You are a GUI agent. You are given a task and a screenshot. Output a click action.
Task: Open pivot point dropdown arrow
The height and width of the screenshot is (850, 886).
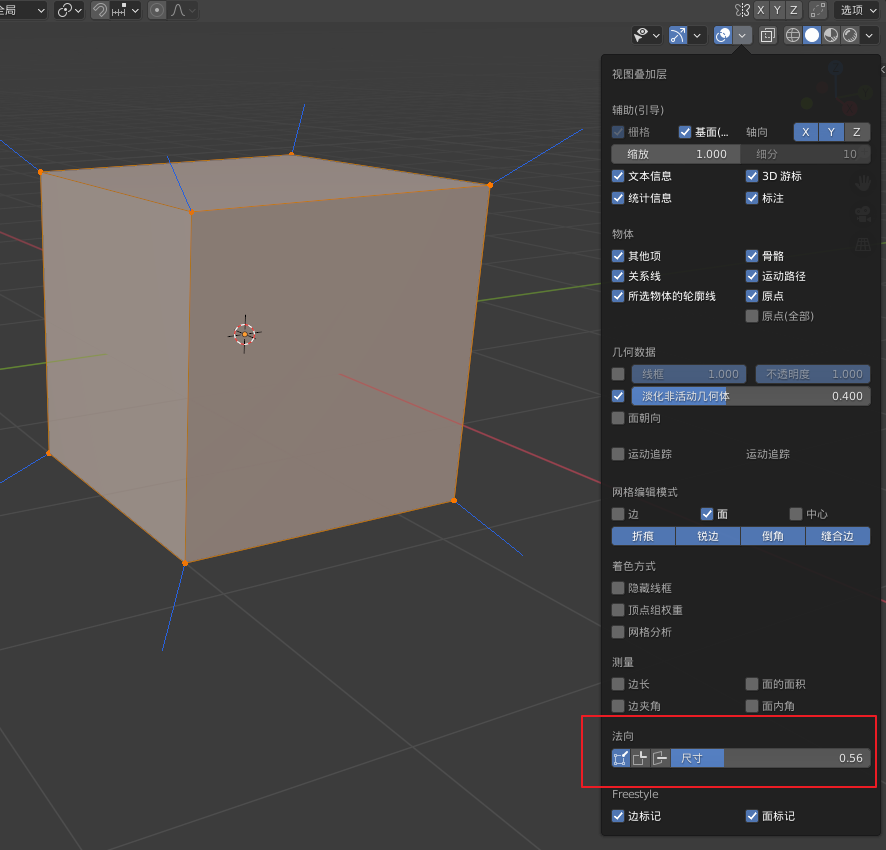coord(79,11)
